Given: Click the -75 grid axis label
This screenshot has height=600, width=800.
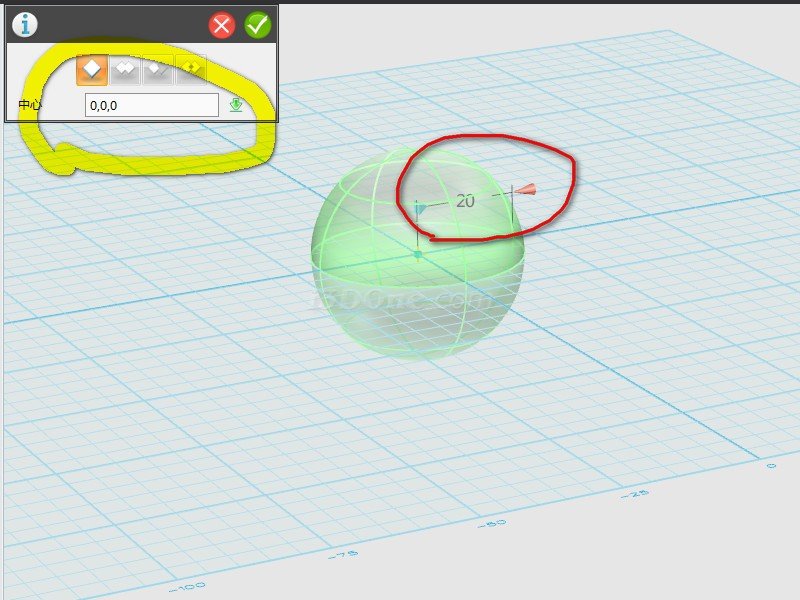Looking at the screenshot, I should tap(346, 553).
